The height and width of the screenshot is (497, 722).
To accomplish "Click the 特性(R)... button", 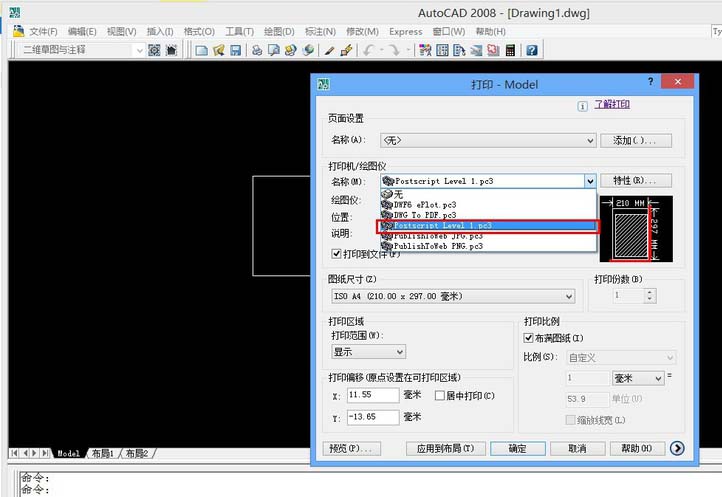I will (x=636, y=181).
